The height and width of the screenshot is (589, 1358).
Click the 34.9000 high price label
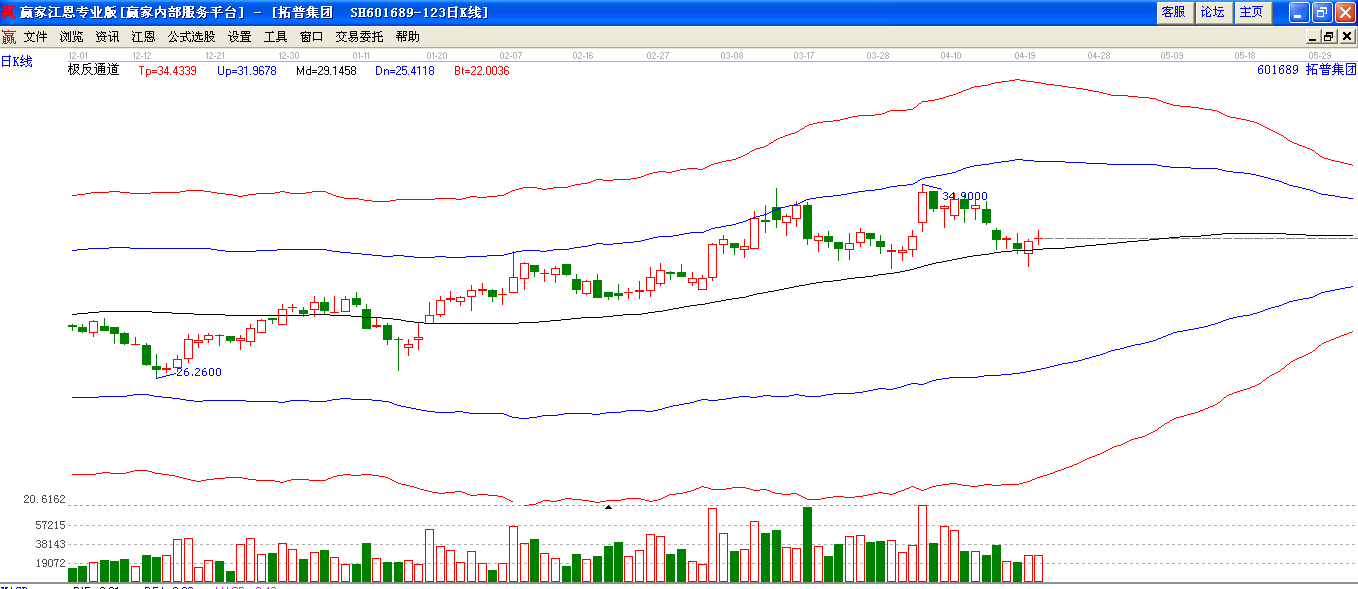(x=965, y=197)
